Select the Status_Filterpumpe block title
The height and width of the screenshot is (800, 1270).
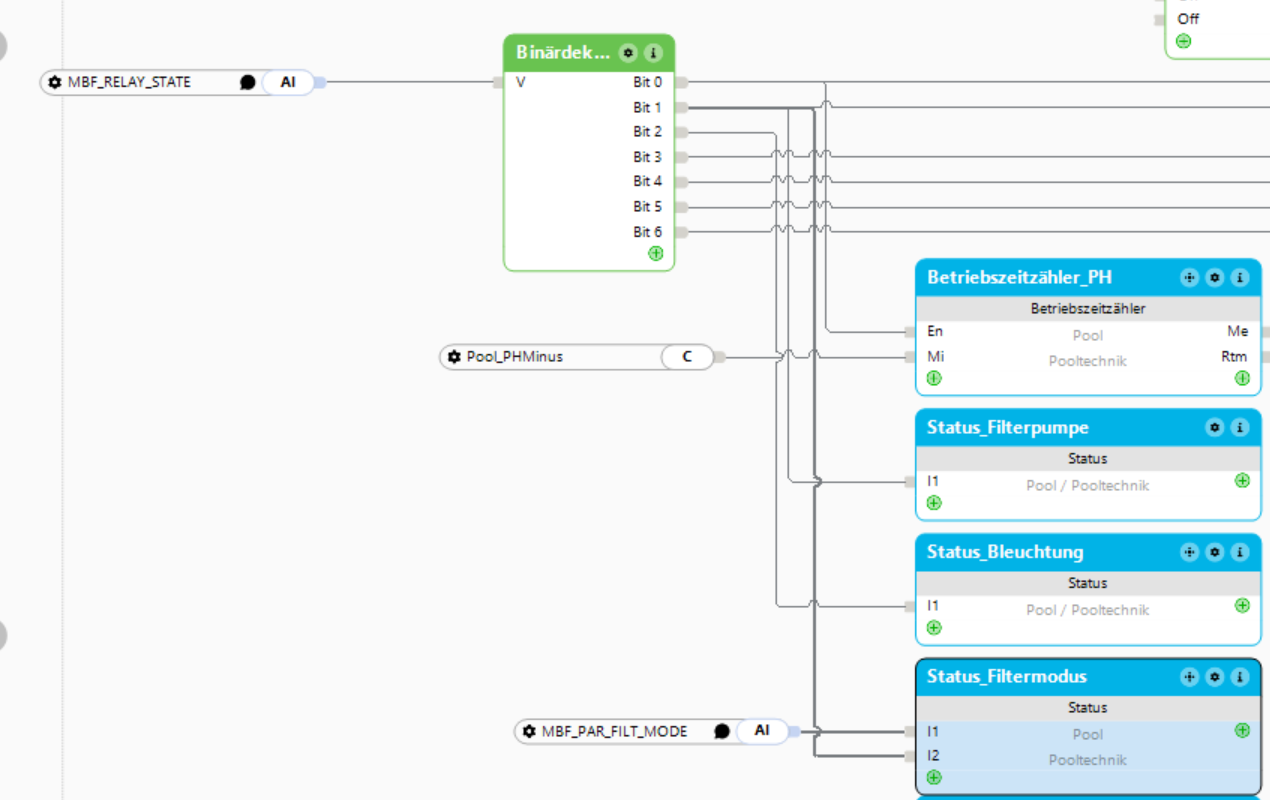pyautogui.click(x=1007, y=428)
